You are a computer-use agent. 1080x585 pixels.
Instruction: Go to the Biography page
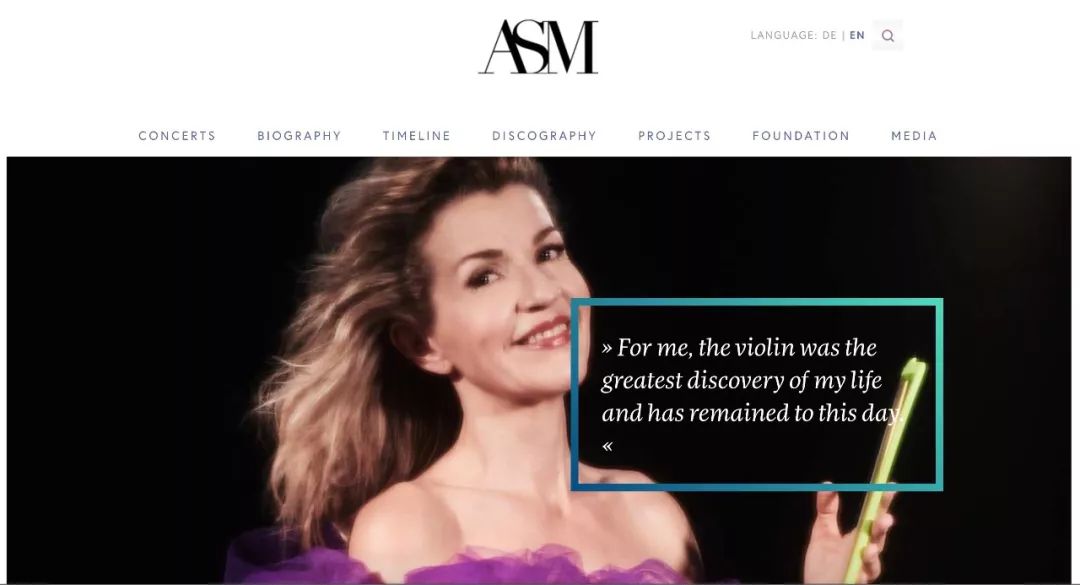[x=300, y=136]
